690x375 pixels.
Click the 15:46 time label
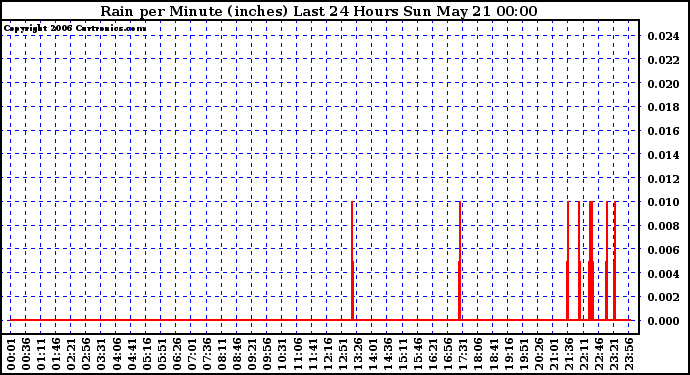pos(418,354)
